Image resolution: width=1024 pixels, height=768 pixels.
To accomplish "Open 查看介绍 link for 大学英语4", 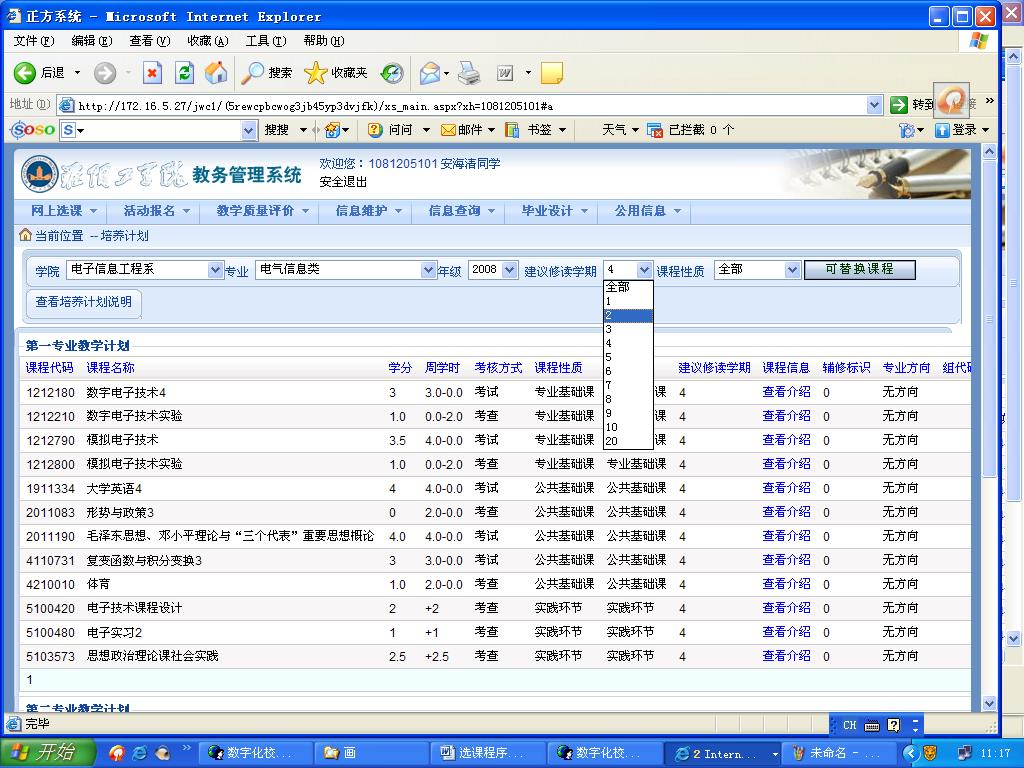I will (786, 488).
